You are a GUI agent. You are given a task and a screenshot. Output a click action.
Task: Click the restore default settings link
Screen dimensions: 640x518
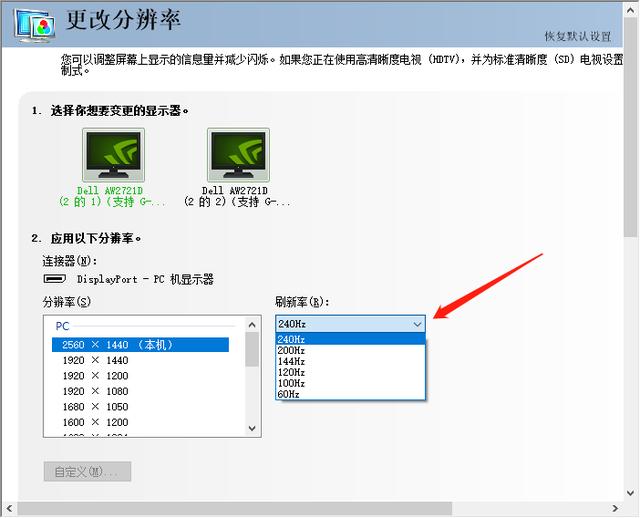[578, 36]
